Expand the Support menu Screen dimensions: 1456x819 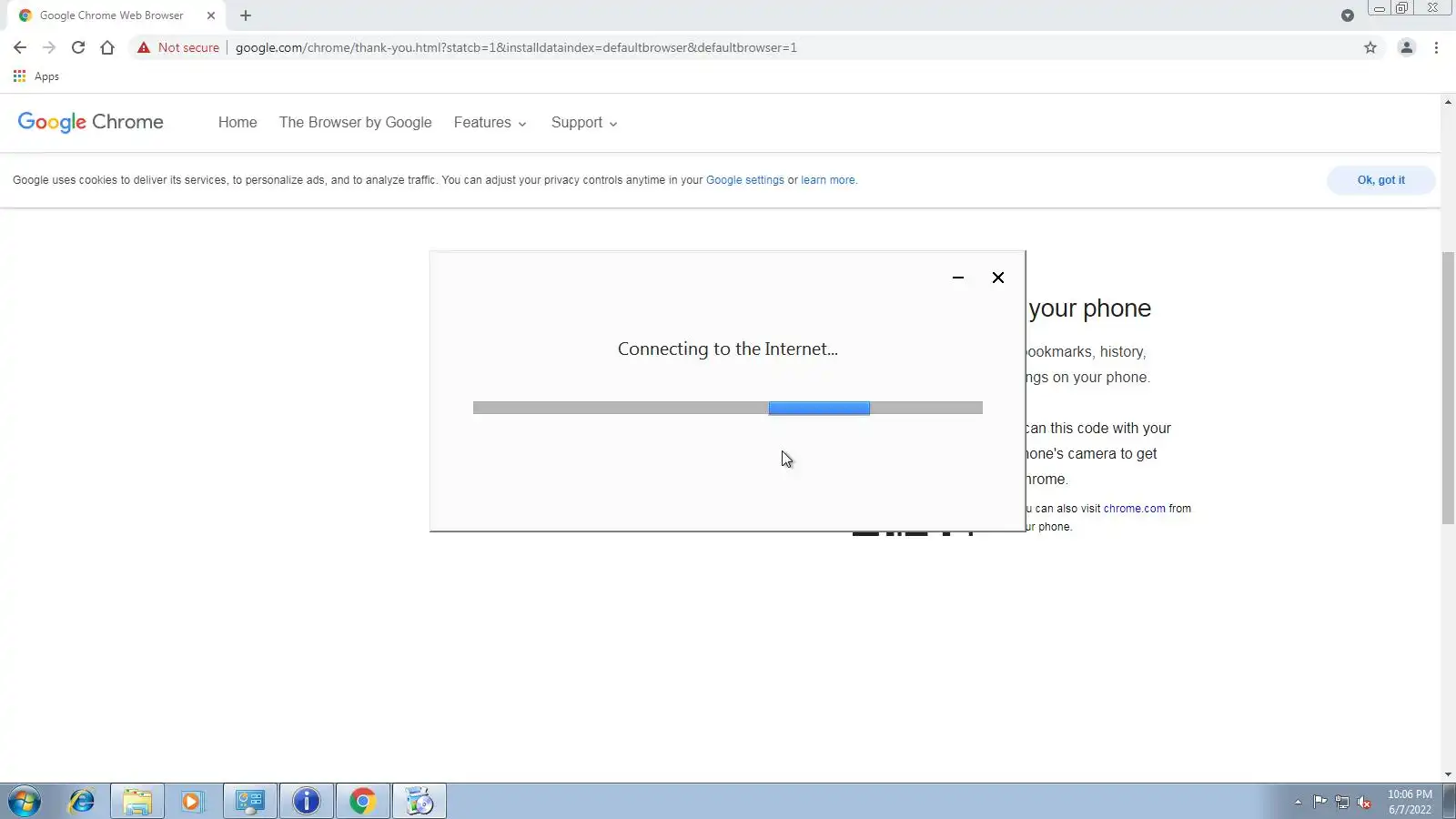[x=584, y=122]
